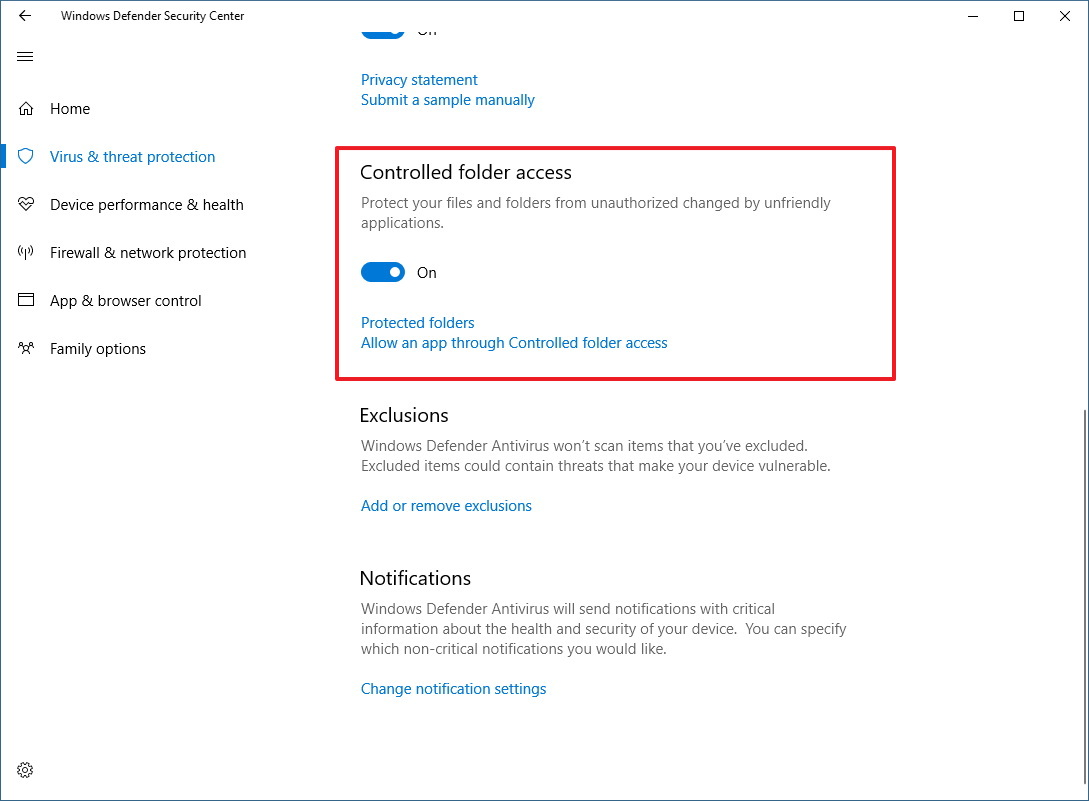
Task: Open Device performance & health
Action: pyautogui.click(x=147, y=204)
